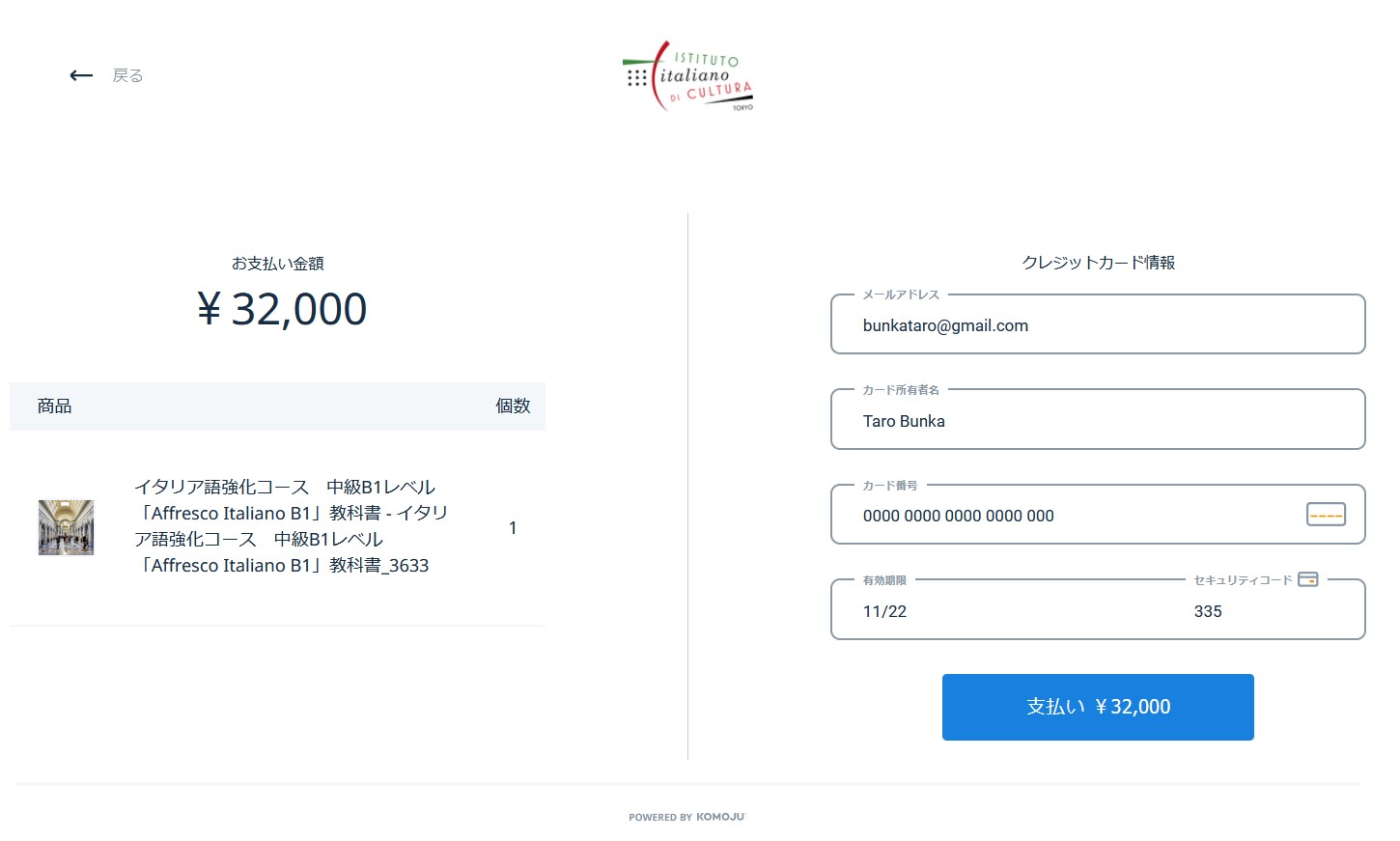Focus the メールアドレス email field

1097,326
